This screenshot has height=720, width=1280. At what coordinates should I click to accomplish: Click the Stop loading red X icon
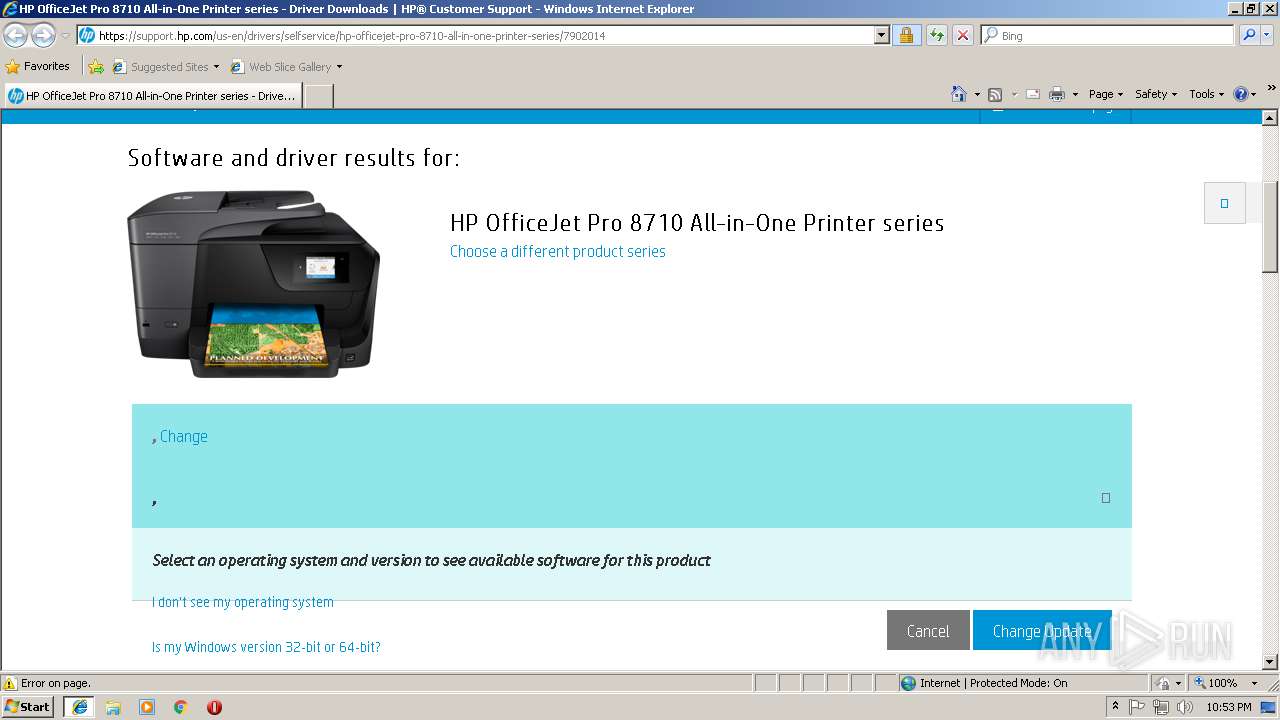click(x=962, y=35)
